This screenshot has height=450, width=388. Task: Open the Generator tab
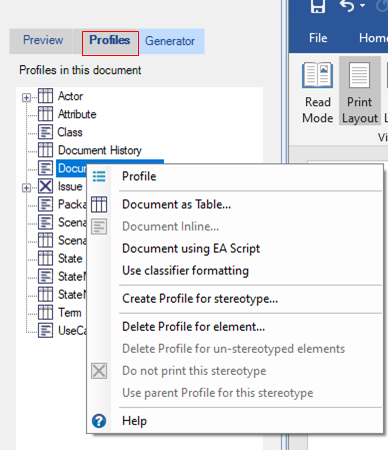click(x=170, y=41)
